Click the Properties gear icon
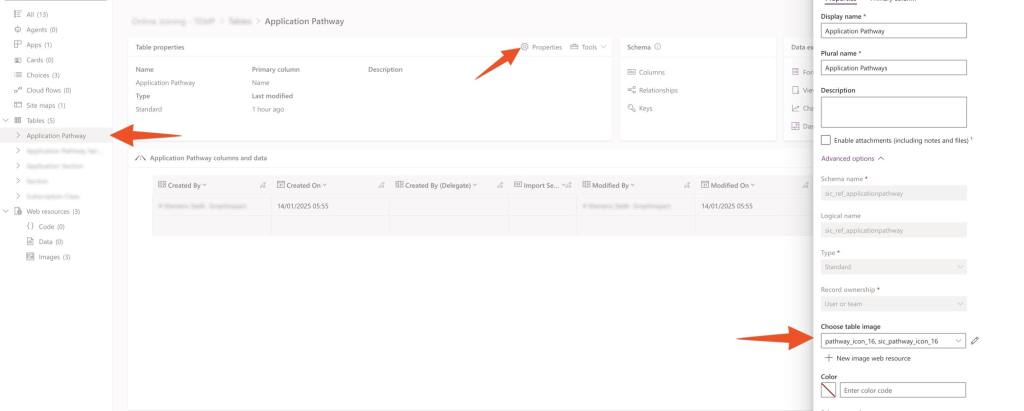 coord(525,47)
